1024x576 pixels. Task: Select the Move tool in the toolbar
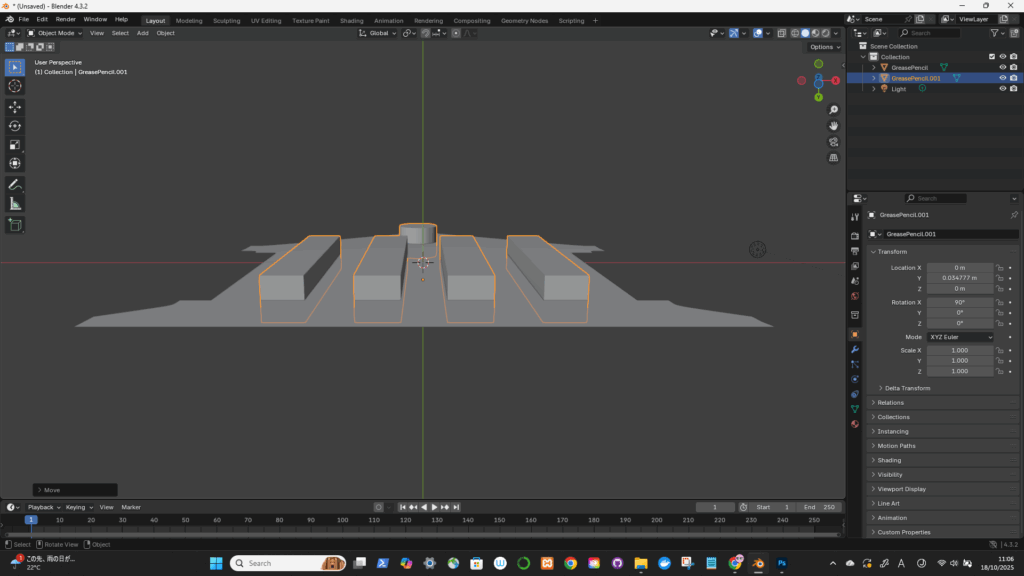[x=15, y=106]
